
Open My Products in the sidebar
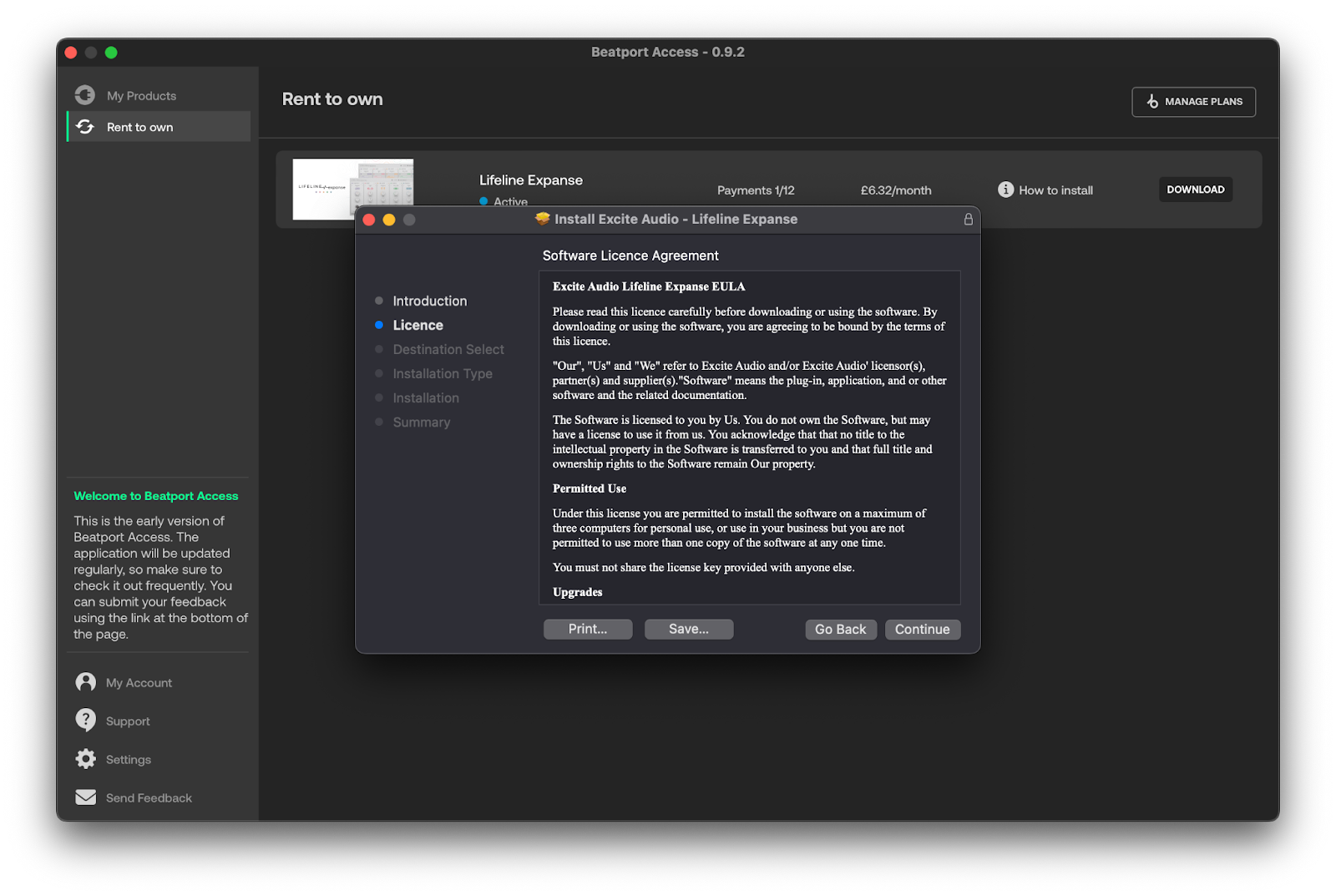(140, 95)
